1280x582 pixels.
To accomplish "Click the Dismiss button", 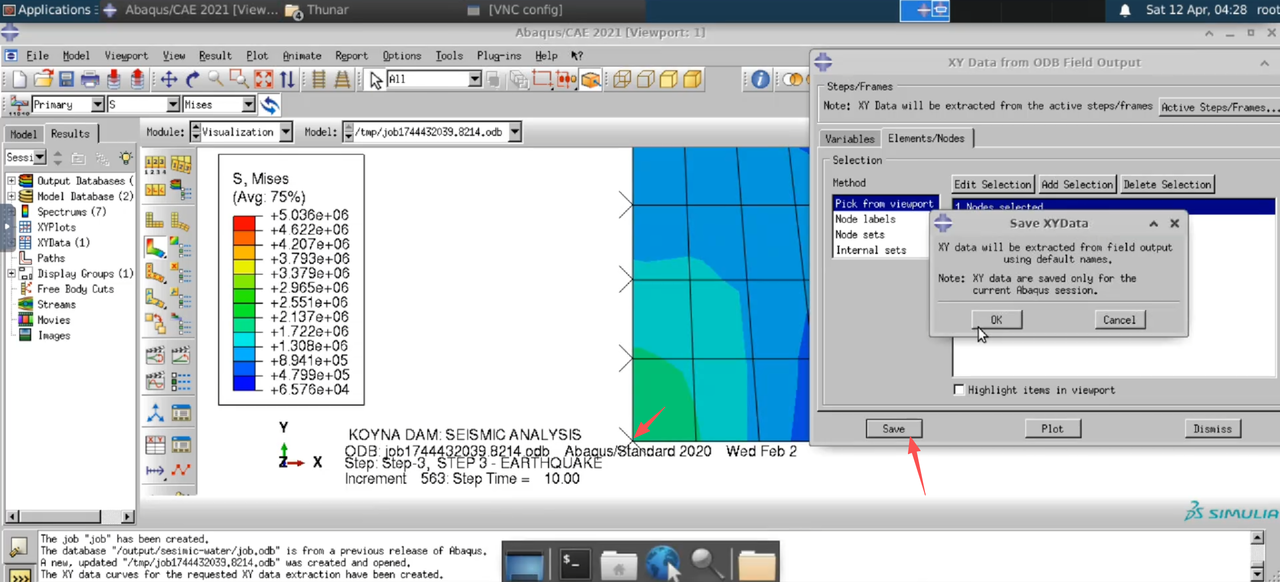I will [x=1212, y=429].
